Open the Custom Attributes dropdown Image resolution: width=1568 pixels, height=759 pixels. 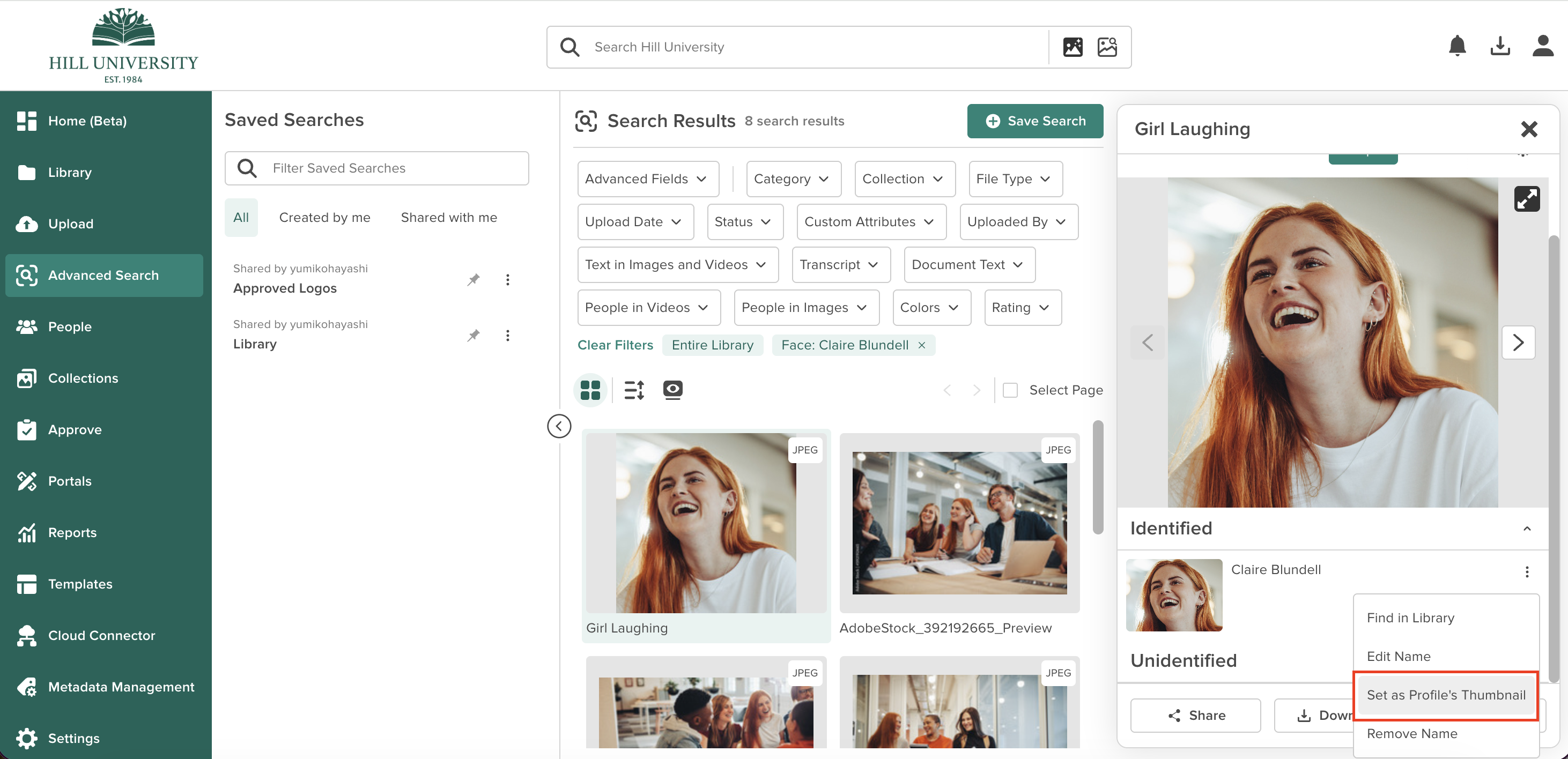coord(871,221)
